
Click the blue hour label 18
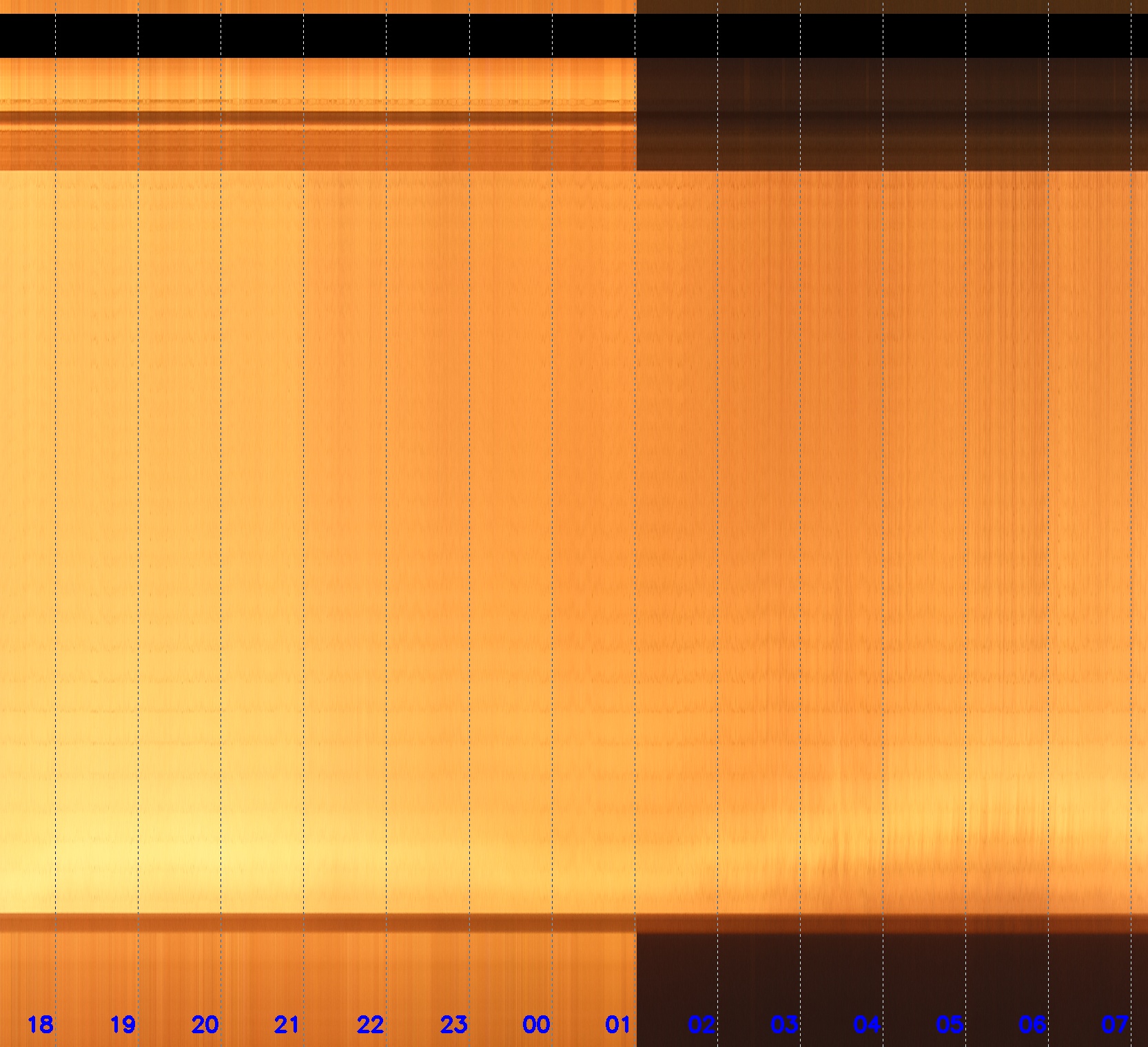[40, 1024]
